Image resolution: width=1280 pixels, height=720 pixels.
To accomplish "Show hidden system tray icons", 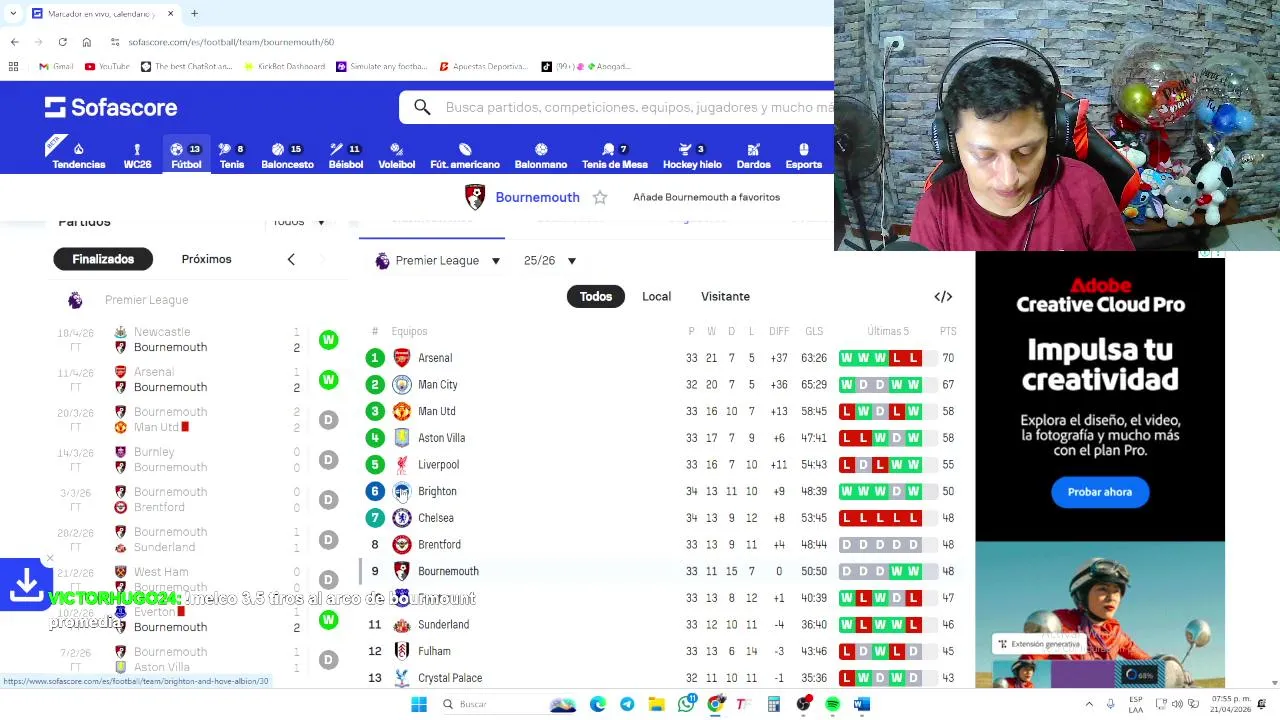I will (x=1089, y=704).
